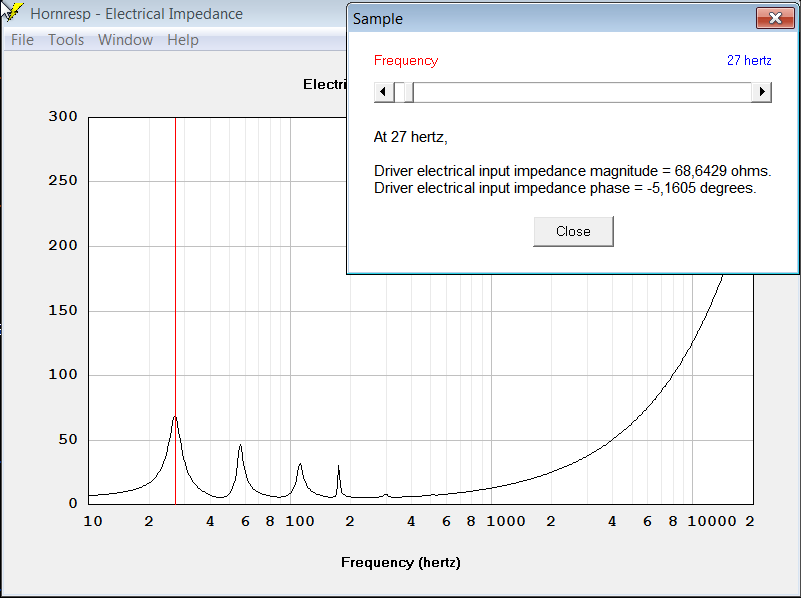Click the impedance phase -5,1605 degrees line
Viewport: 801px width, 598px height.
point(565,188)
